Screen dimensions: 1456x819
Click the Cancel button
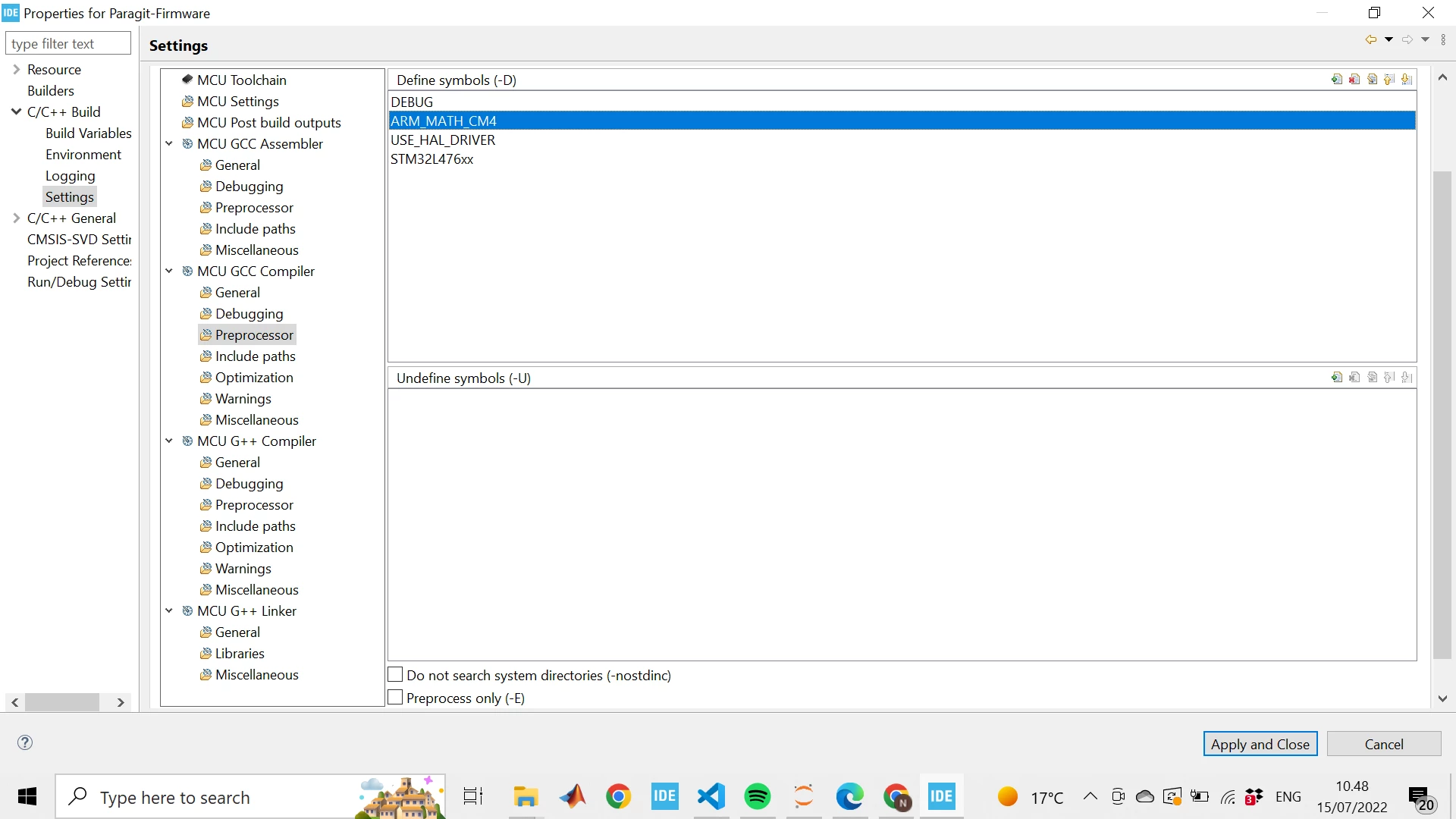point(1383,744)
